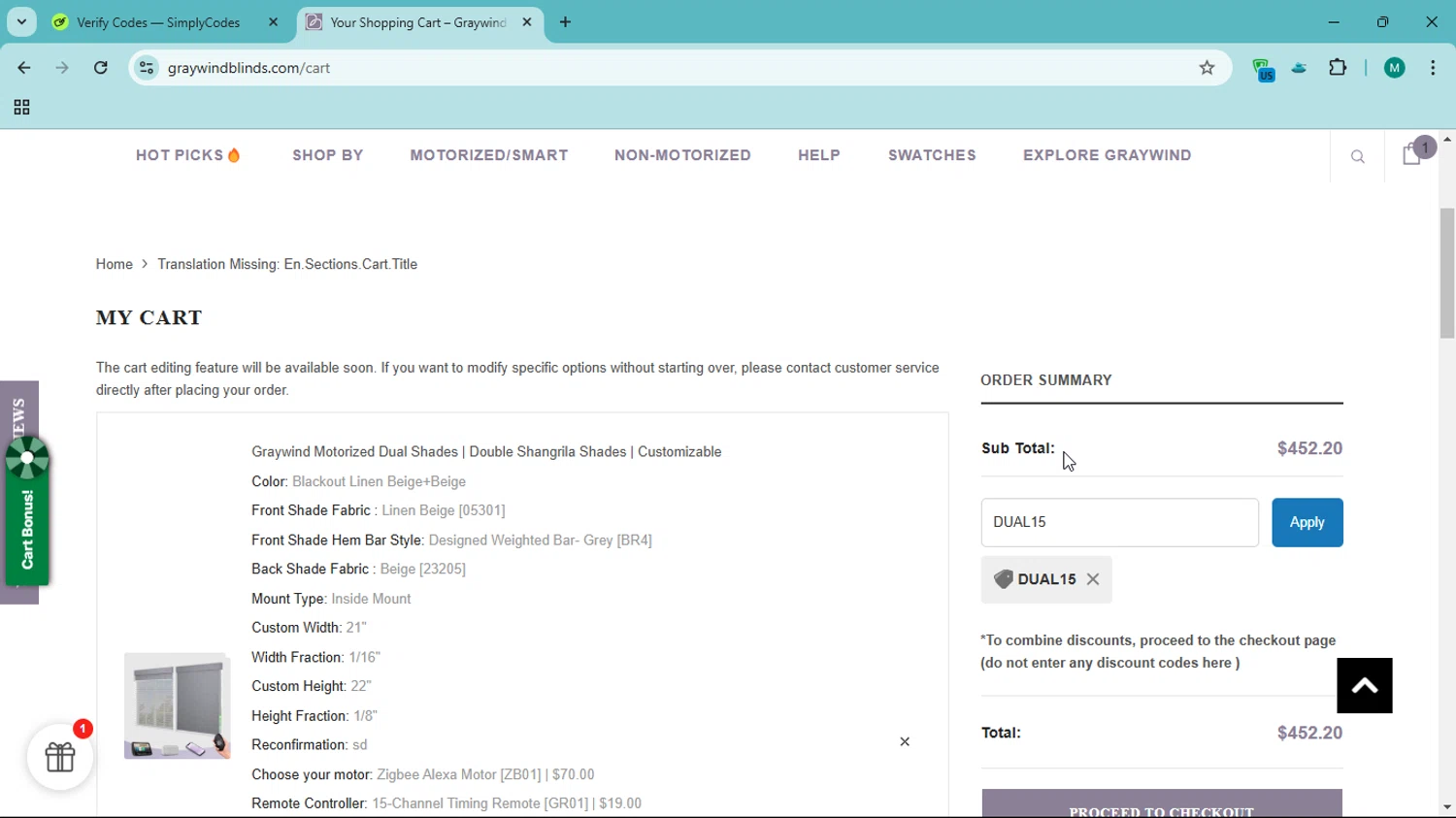The image size is (1456, 818).
Task: Close the Verify Codes SimplyCodes tab
Action: 274,22
